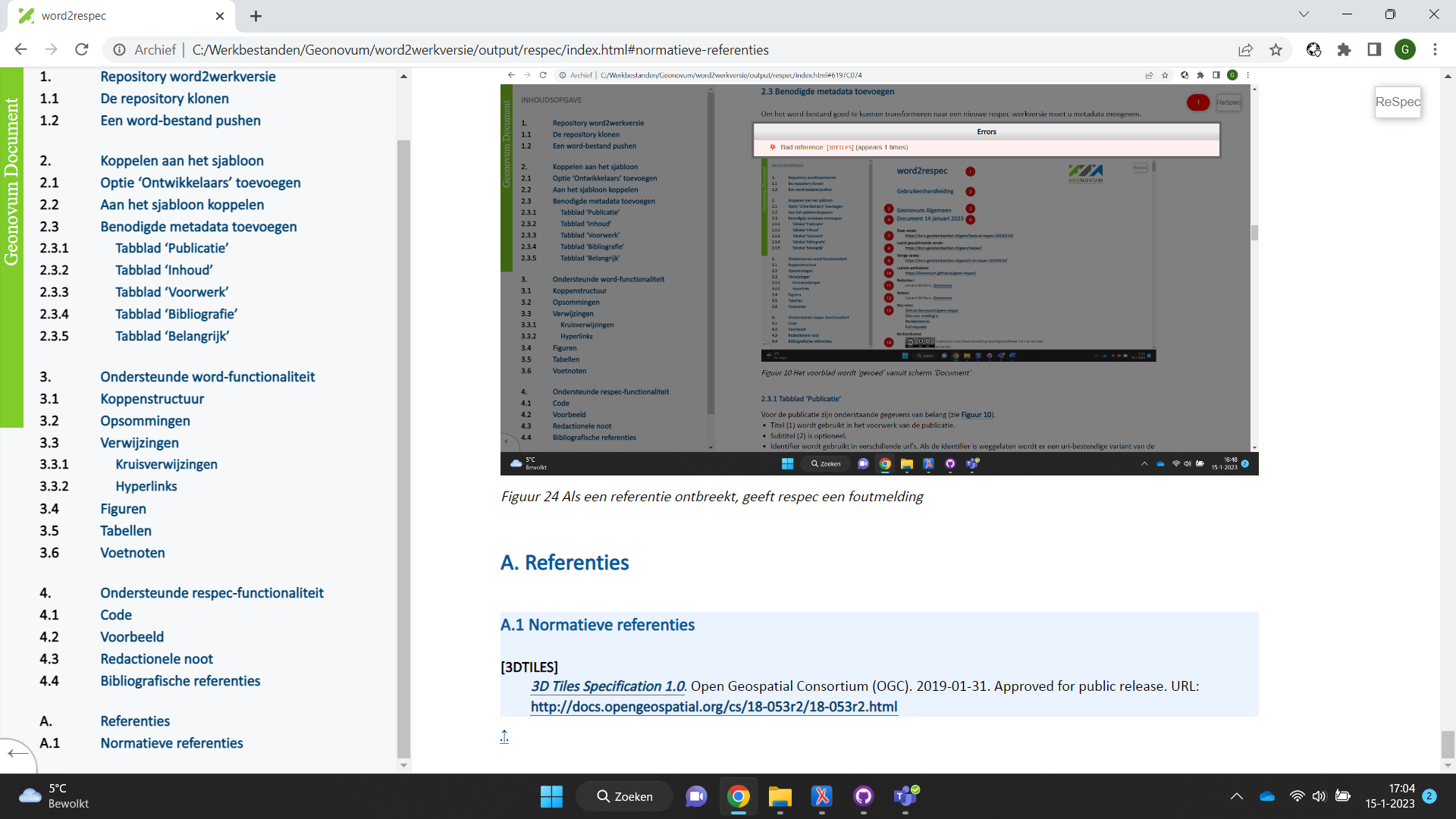Screen dimensions: 1456x819
Task: Go to A. Referenties in contents
Action: point(135,721)
